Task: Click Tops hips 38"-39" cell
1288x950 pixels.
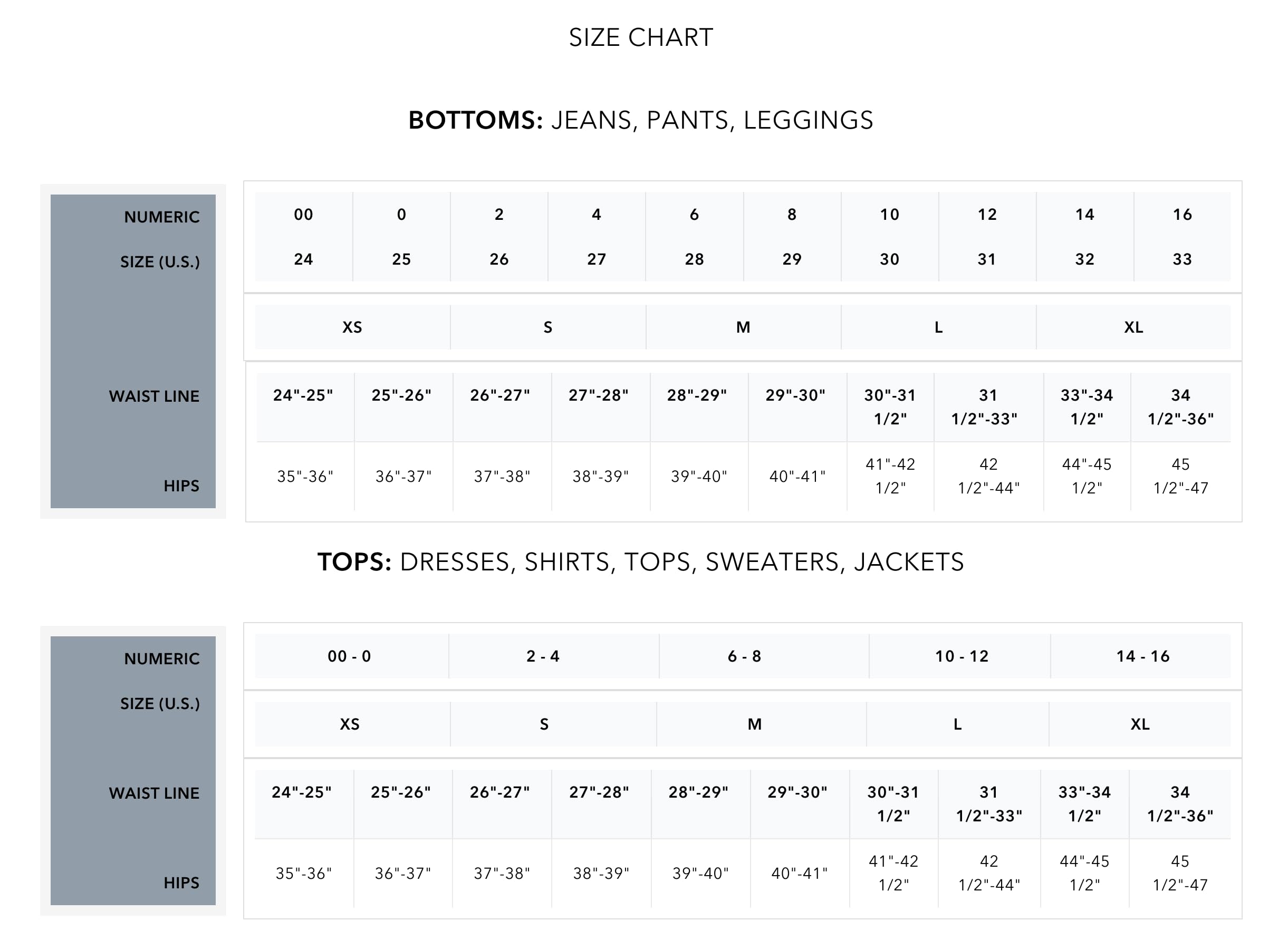Action: tap(601, 874)
